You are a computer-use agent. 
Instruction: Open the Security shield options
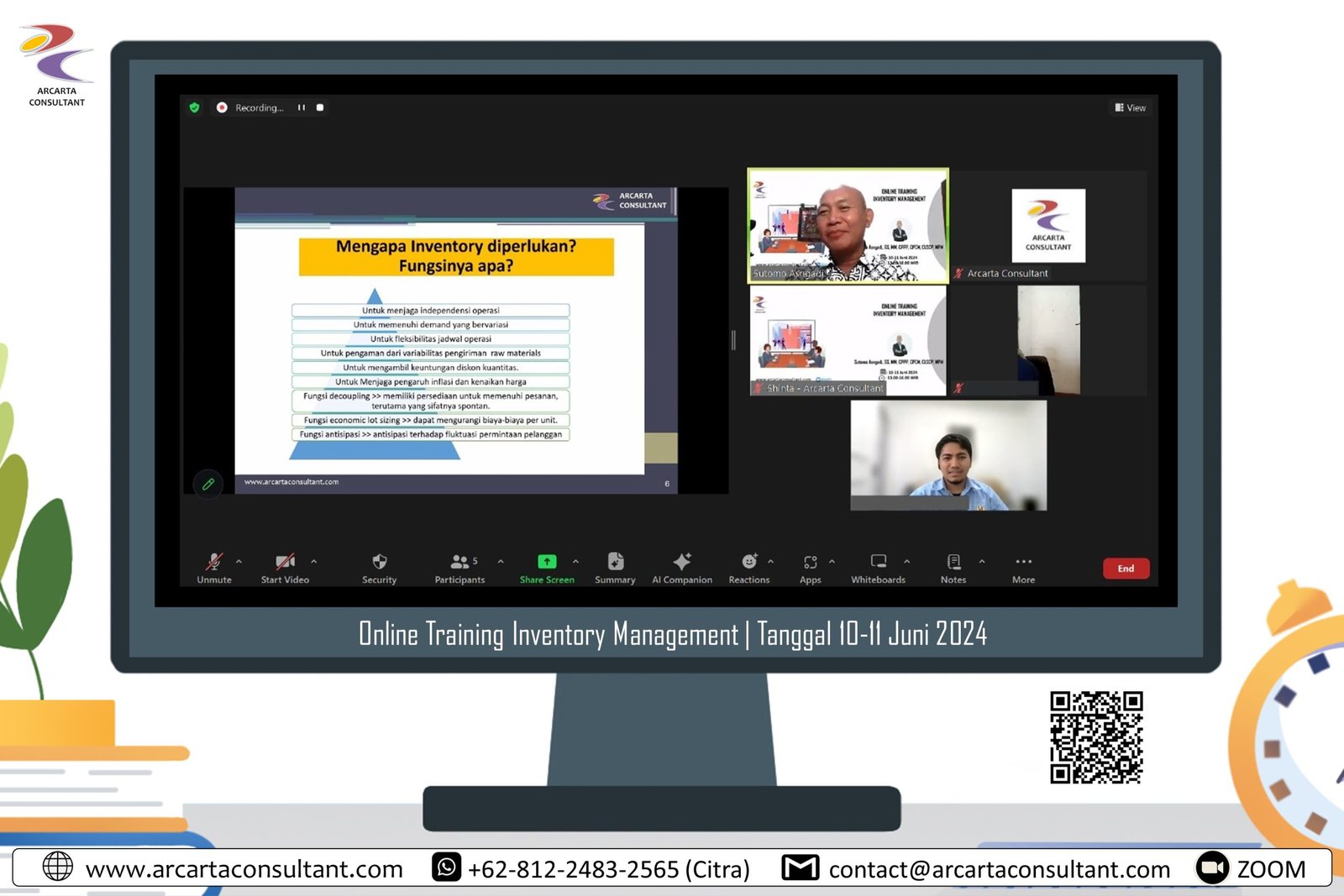click(379, 562)
